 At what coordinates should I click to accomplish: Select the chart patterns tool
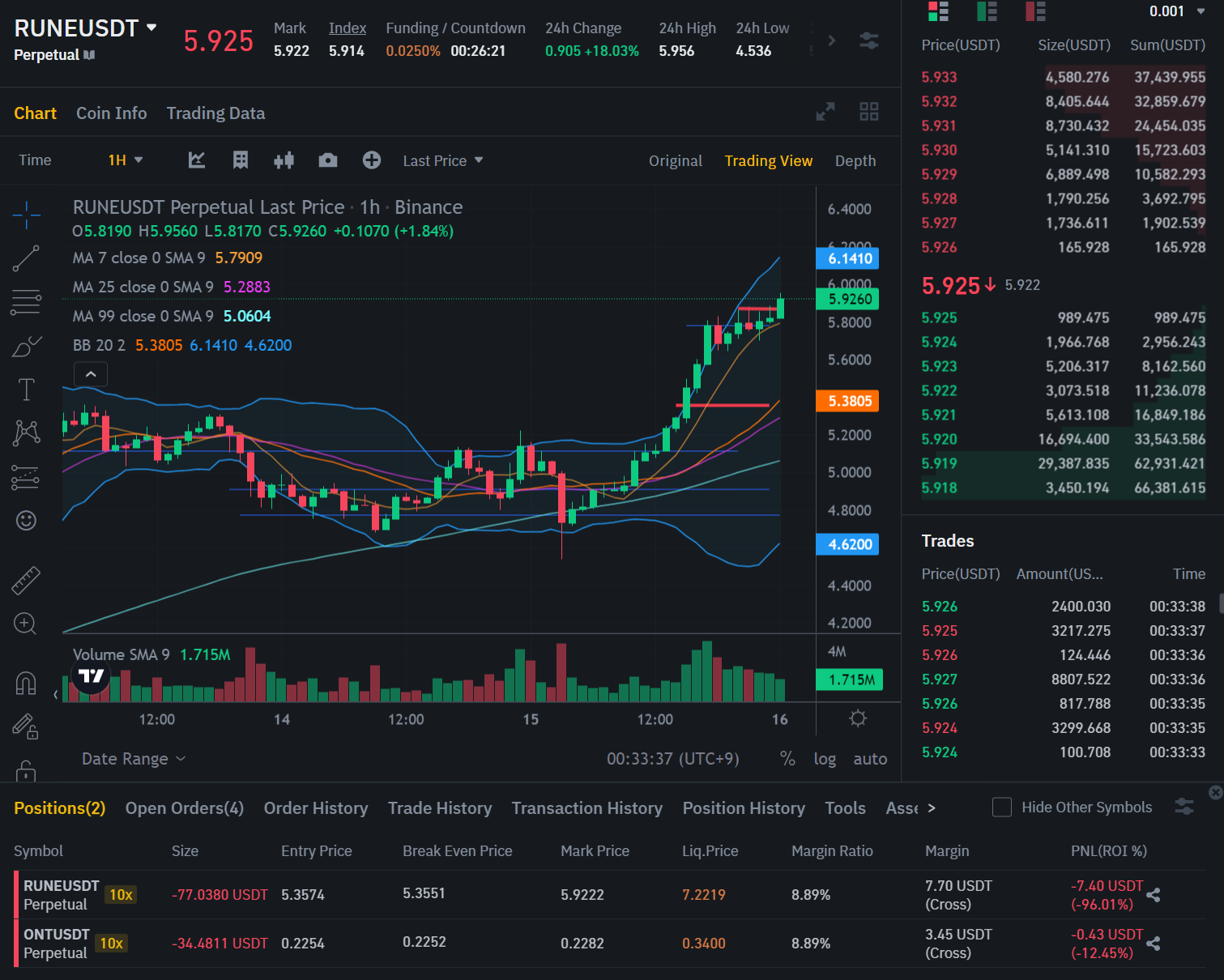click(26, 432)
